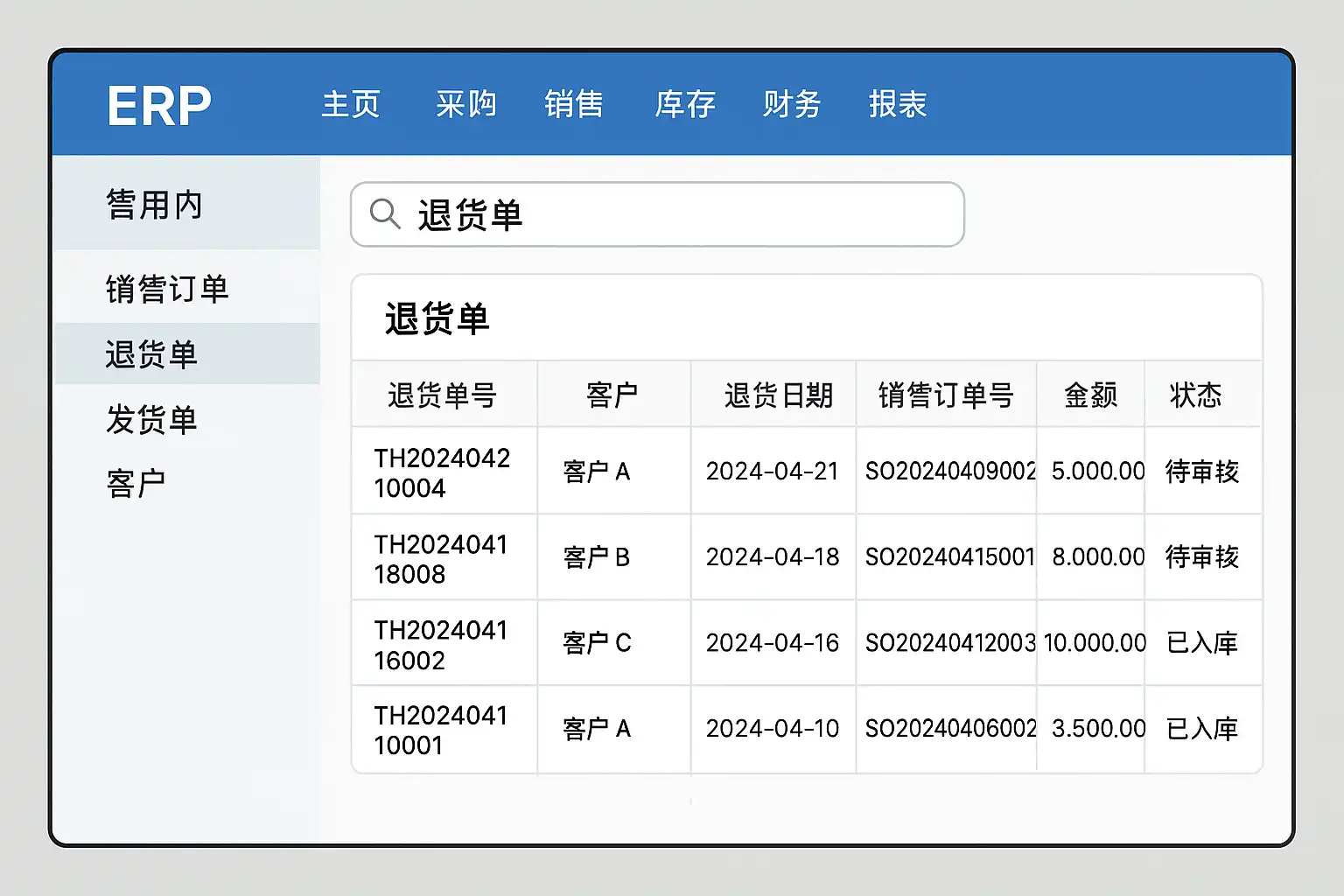Click the ERP logo
The width and height of the screenshot is (1344, 896).
coord(159,106)
